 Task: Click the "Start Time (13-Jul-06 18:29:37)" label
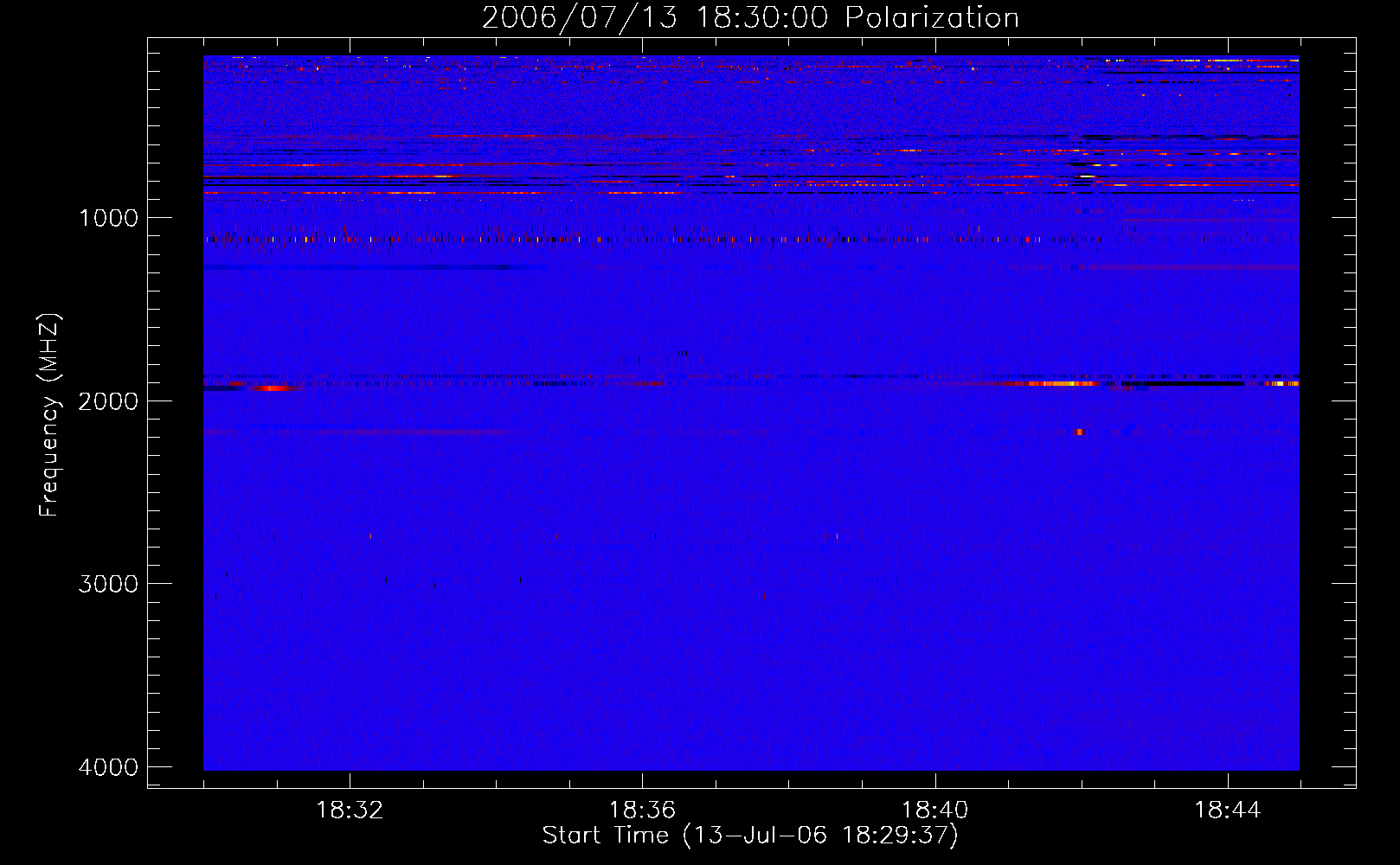(x=750, y=836)
